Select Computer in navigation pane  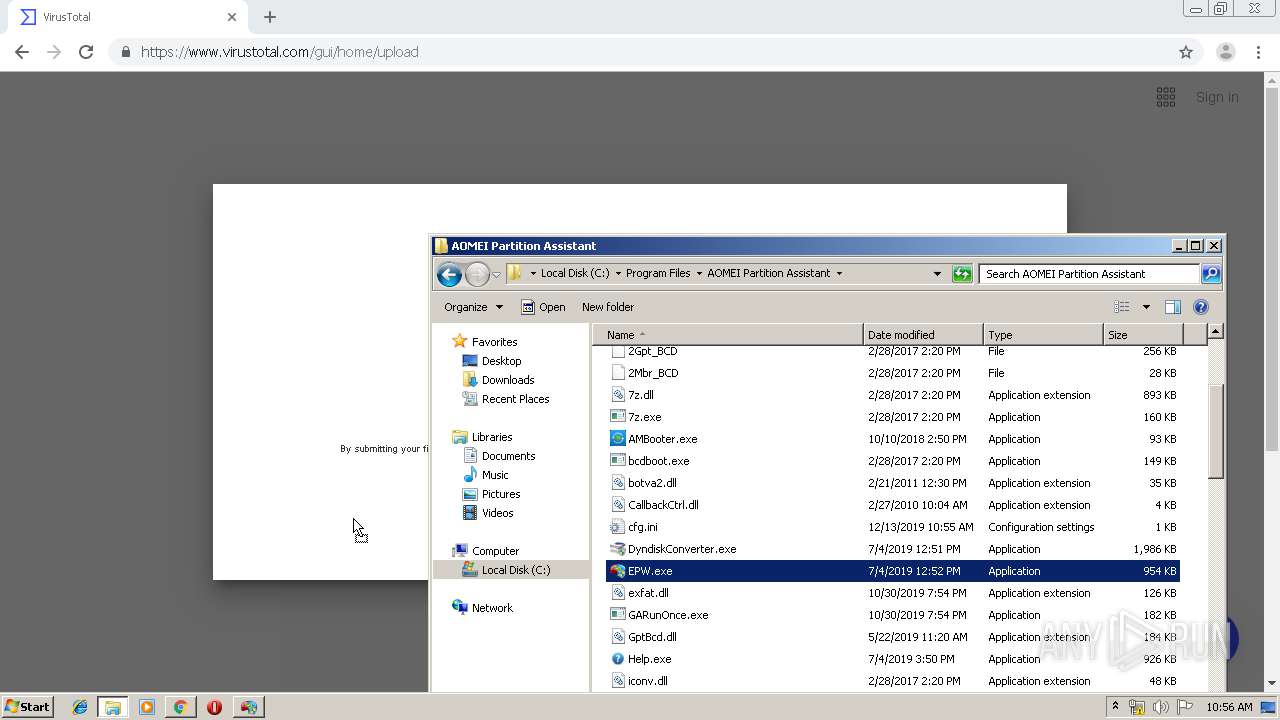[495, 551]
